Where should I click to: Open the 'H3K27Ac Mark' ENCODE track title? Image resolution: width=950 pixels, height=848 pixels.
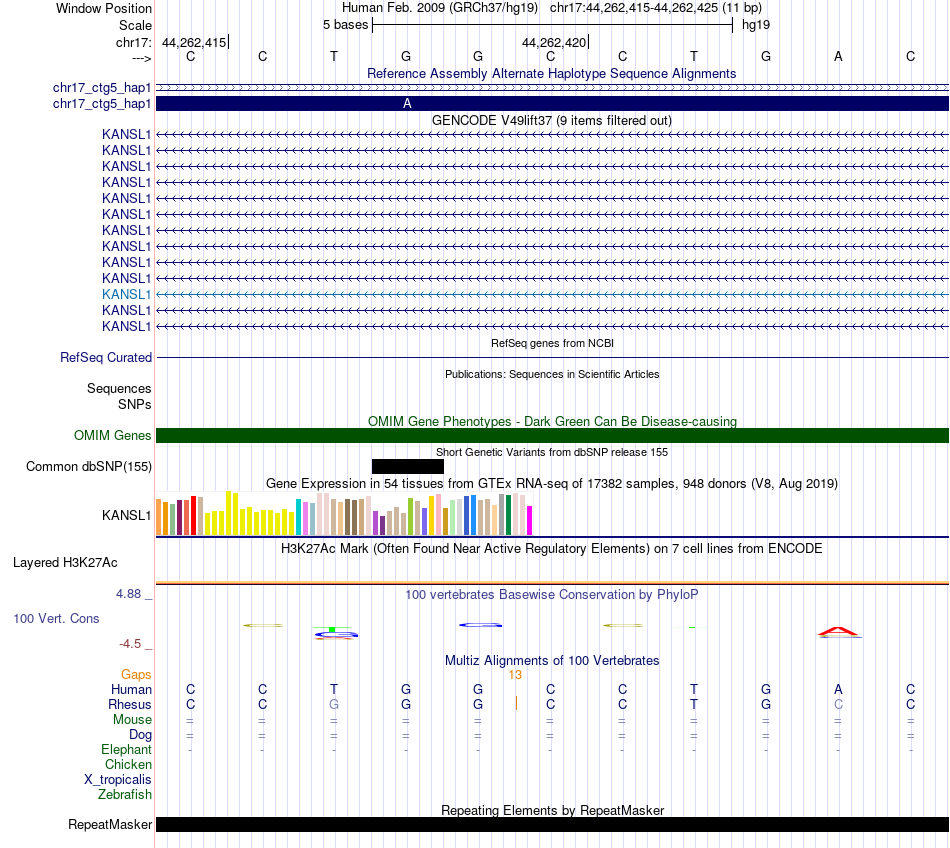click(x=551, y=548)
